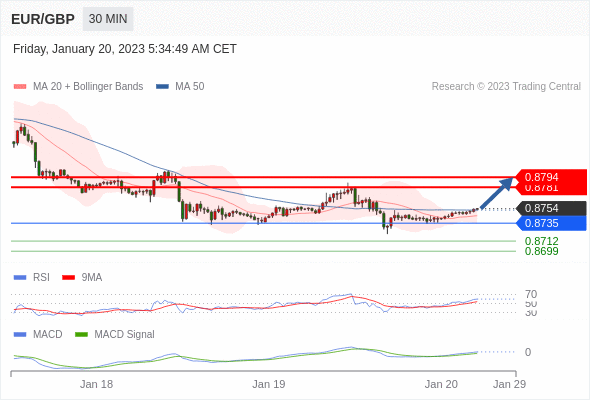Select the MA 20 + Bollinger Bands label
The image size is (590, 400).
(x=88, y=87)
